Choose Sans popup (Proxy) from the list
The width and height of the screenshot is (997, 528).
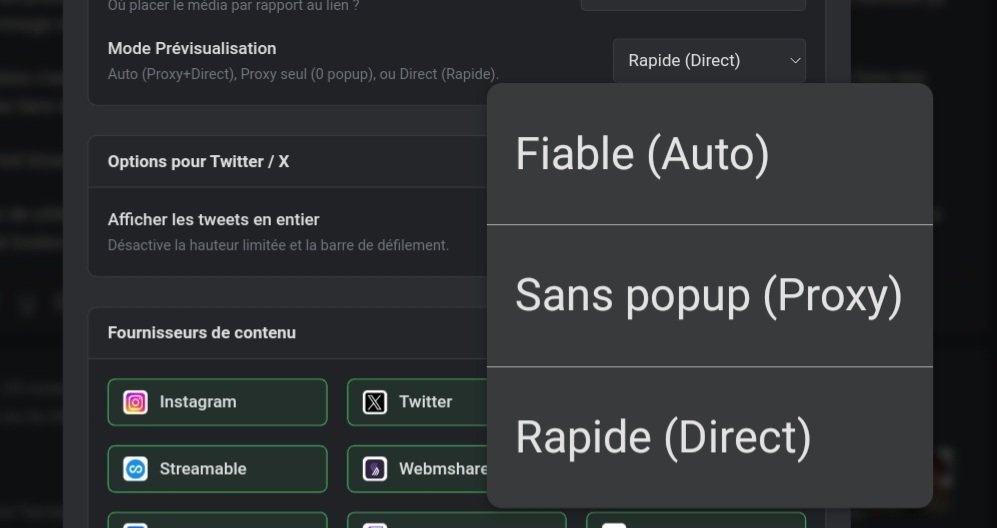(709, 296)
